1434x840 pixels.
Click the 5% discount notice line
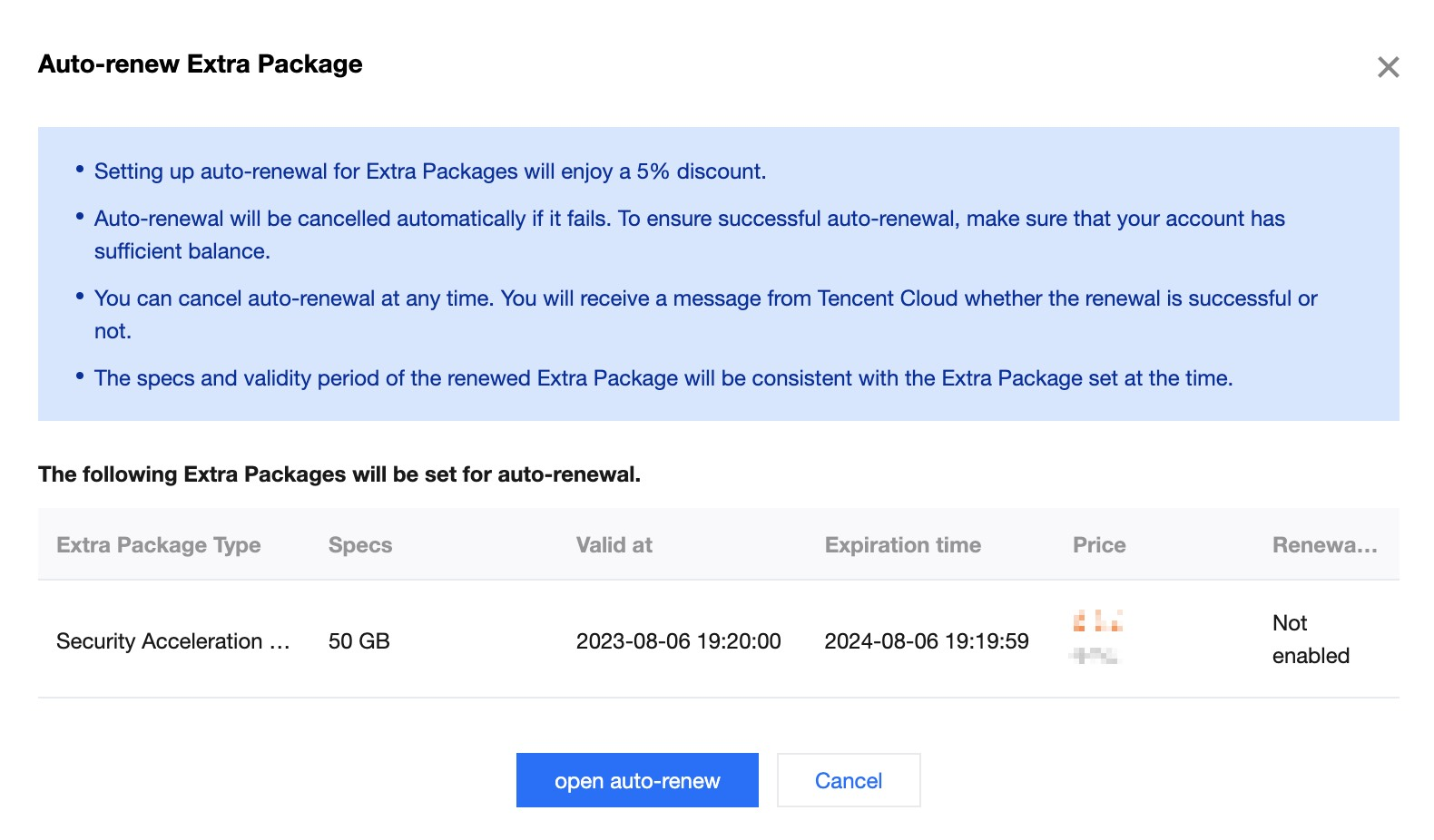pos(429,171)
